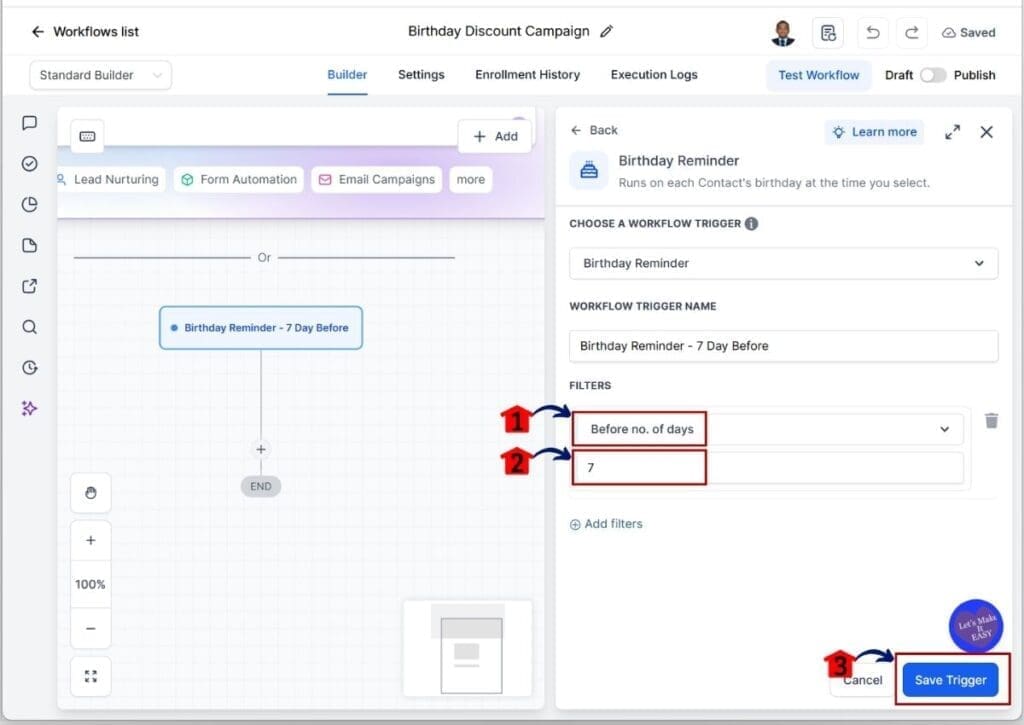Zoom out on the canvas
The image size is (1024, 725).
click(x=91, y=628)
